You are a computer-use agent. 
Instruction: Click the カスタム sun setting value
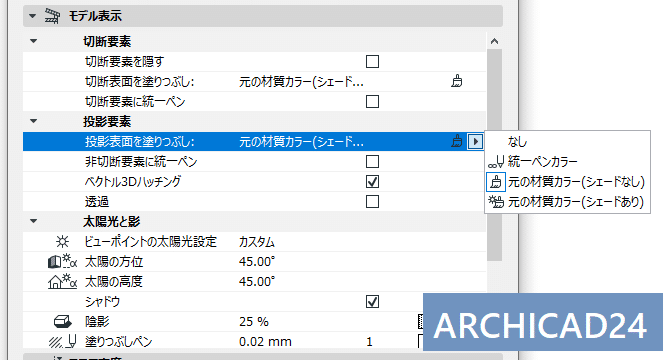tap(257, 242)
